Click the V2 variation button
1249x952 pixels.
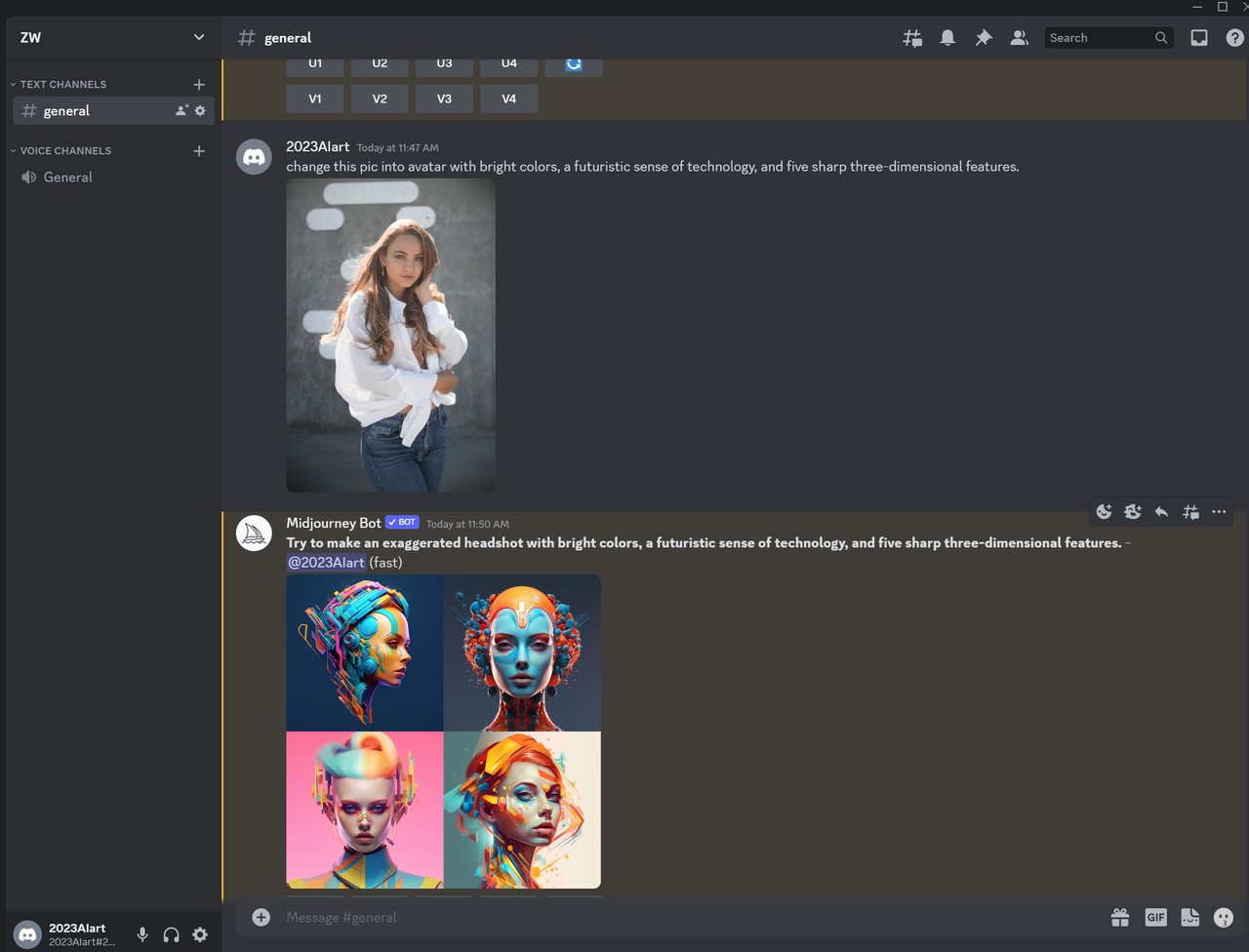point(380,99)
